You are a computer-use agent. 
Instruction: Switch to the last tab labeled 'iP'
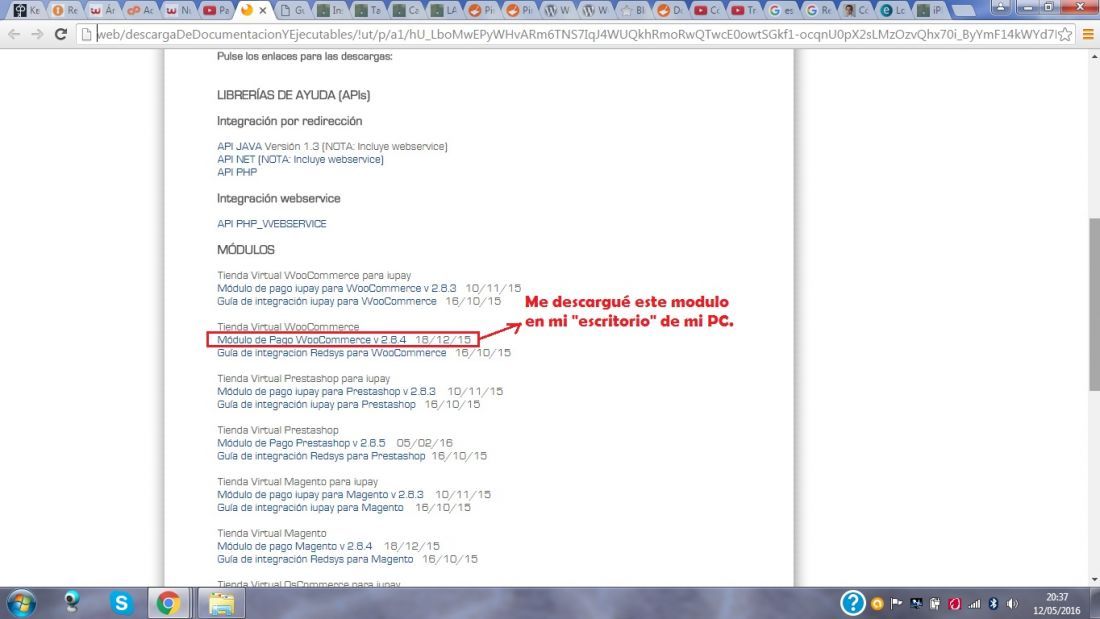931,11
